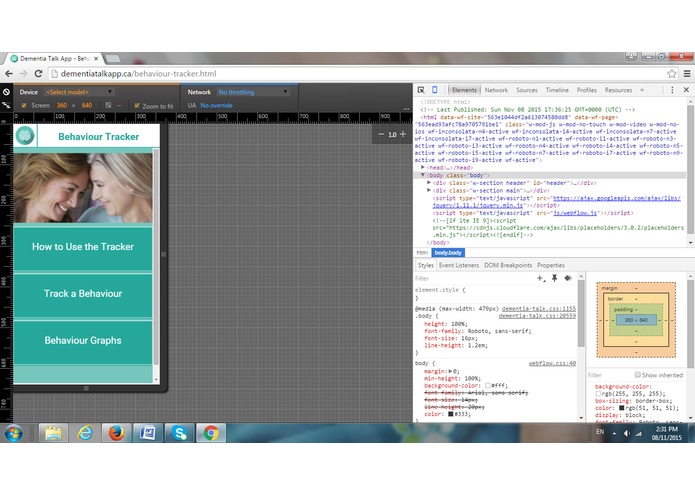Click the jquery.min.js googleapis script link
Image resolution: width=695 pixels, height=494 pixels.
(x=556, y=202)
